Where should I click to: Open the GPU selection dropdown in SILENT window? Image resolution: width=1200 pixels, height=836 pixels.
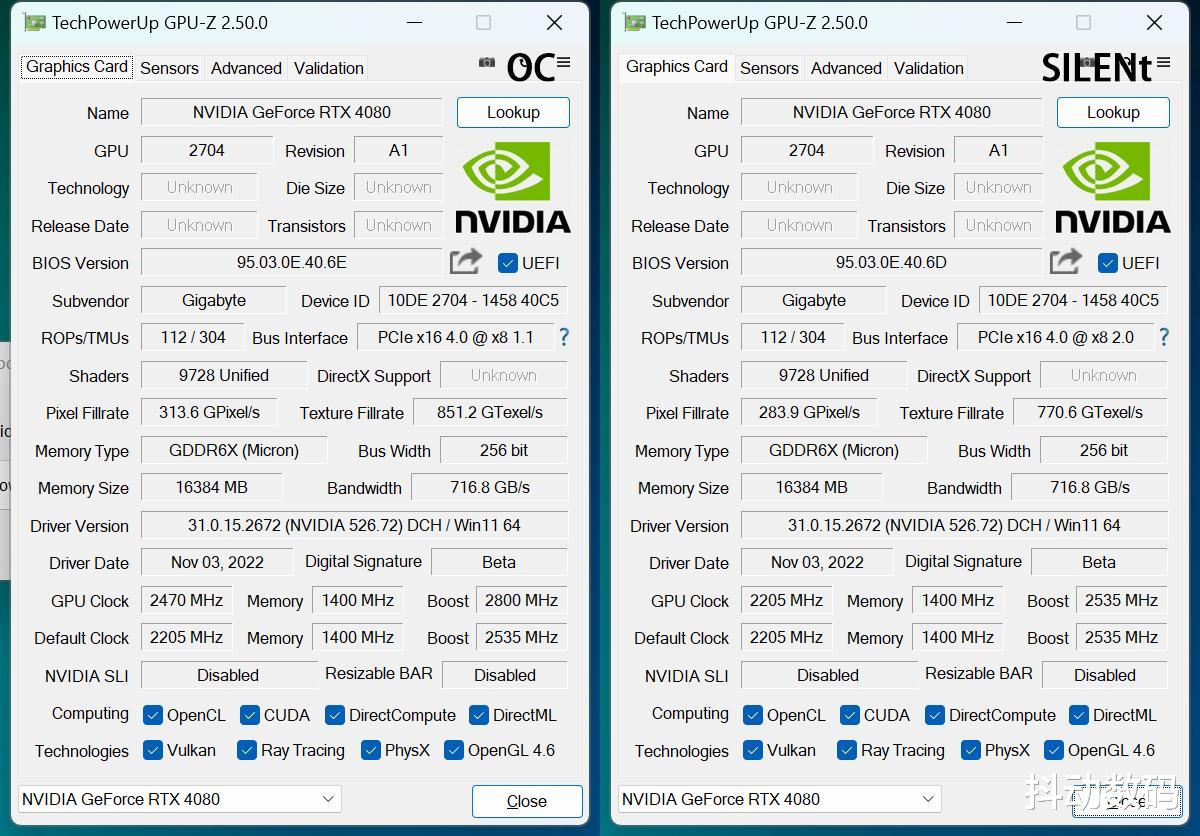928,799
